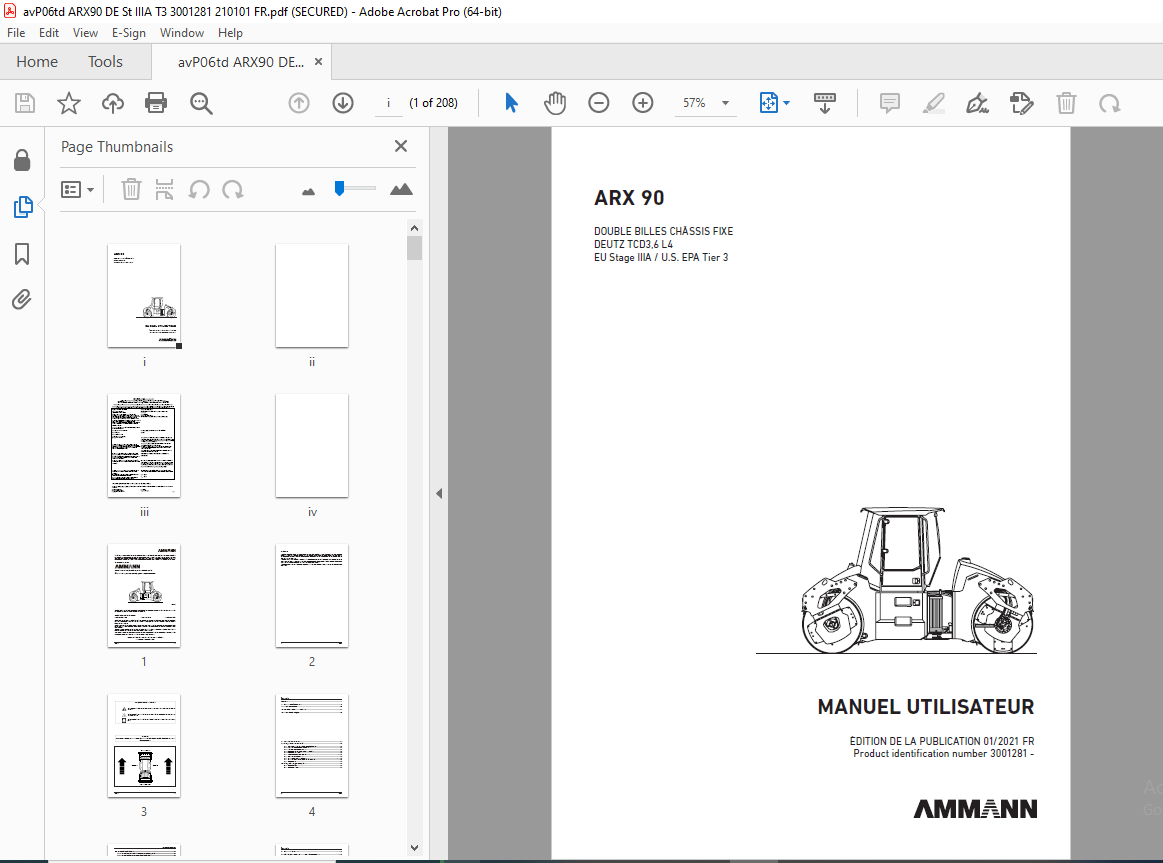This screenshot has height=863, width=1163.
Task: Select blank page iv thumbnail
Action: coord(312,446)
